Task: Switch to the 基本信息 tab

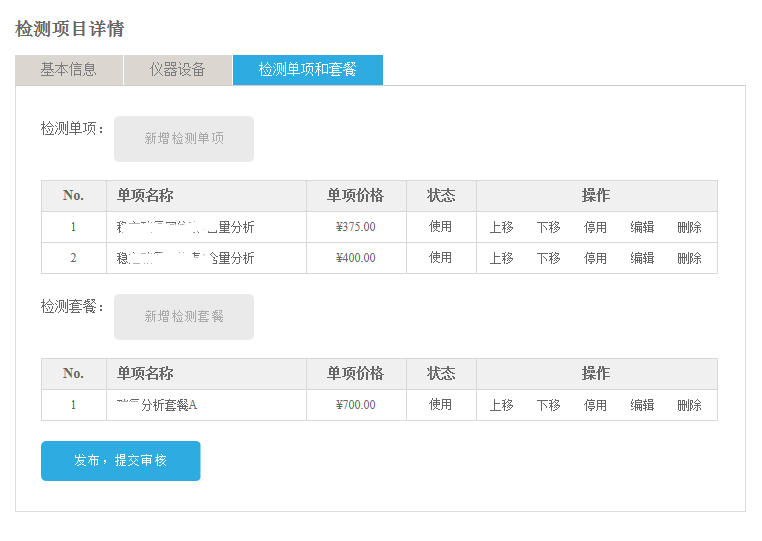Action: pyautogui.click(x=69, y=70)
